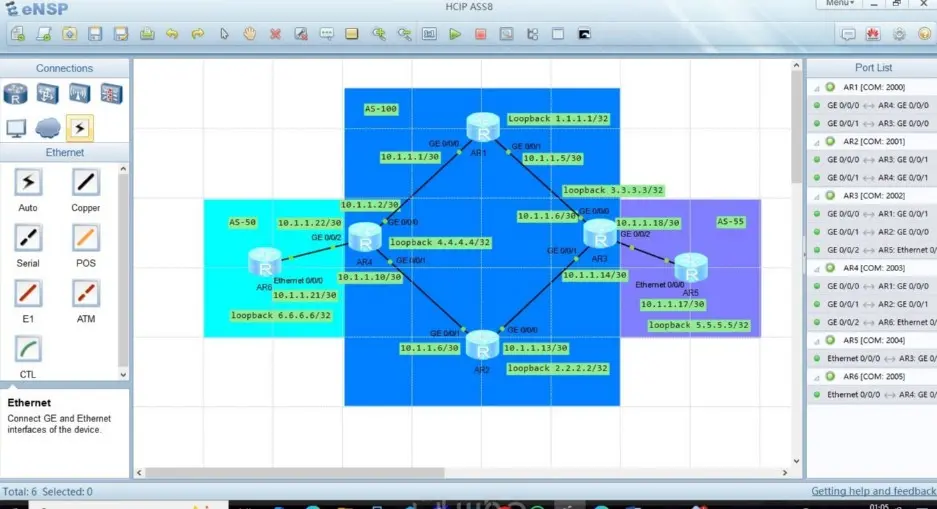Zoom out of the topology canvas
The width and height of the screenshot is (937, 509).
[x=404, y=34]
